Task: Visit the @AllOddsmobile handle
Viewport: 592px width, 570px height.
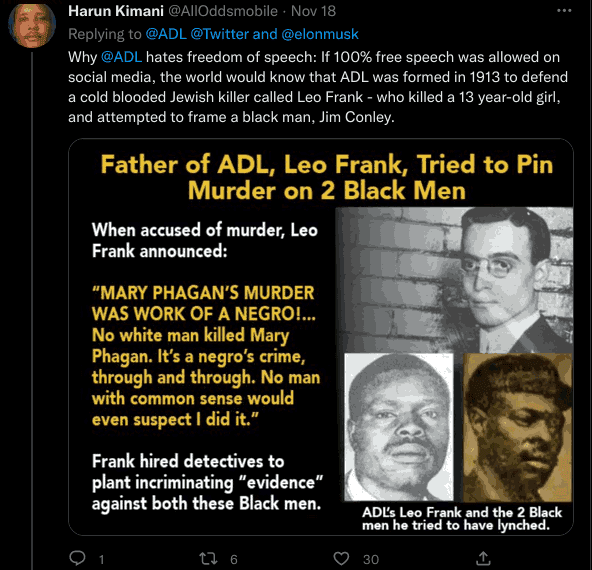Action: (223, 11)
